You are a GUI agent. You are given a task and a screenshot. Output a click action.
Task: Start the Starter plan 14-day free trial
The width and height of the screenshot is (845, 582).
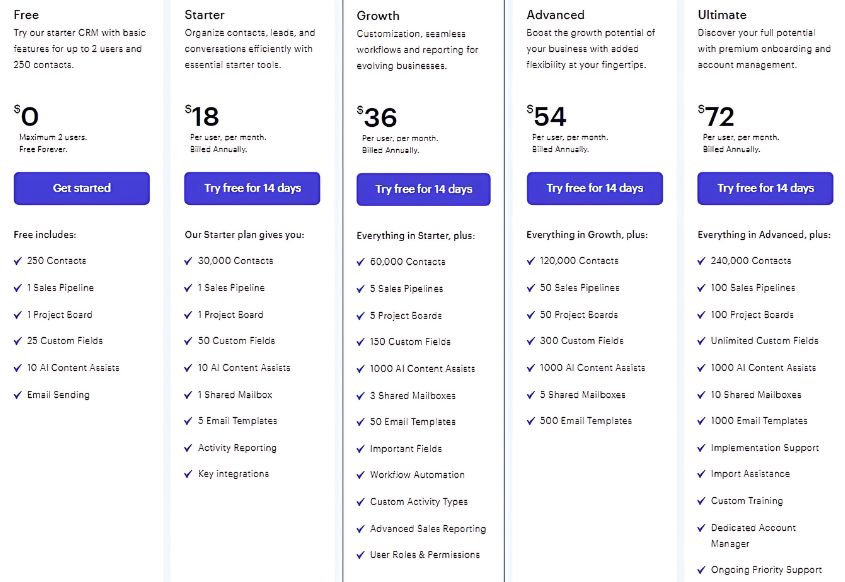[x=252, y=188]
